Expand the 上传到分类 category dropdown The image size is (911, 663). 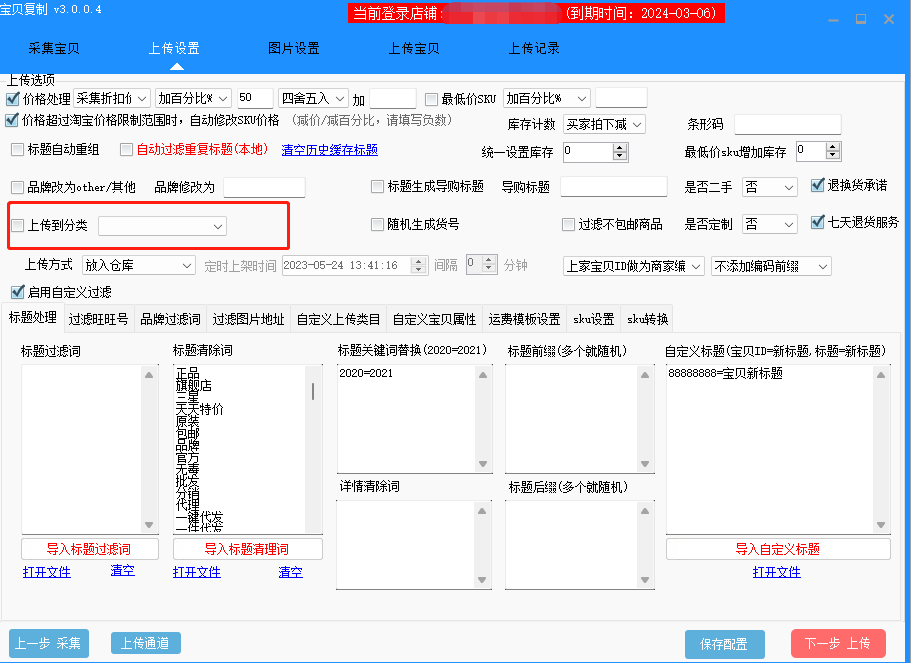click(x=162, y=226)
